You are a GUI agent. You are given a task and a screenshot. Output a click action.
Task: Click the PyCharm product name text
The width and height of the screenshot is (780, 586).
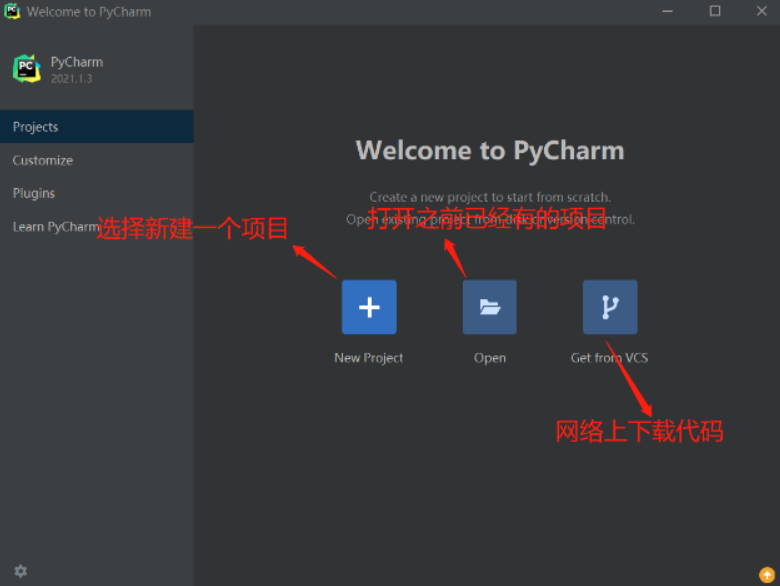[x=77, y=62]
